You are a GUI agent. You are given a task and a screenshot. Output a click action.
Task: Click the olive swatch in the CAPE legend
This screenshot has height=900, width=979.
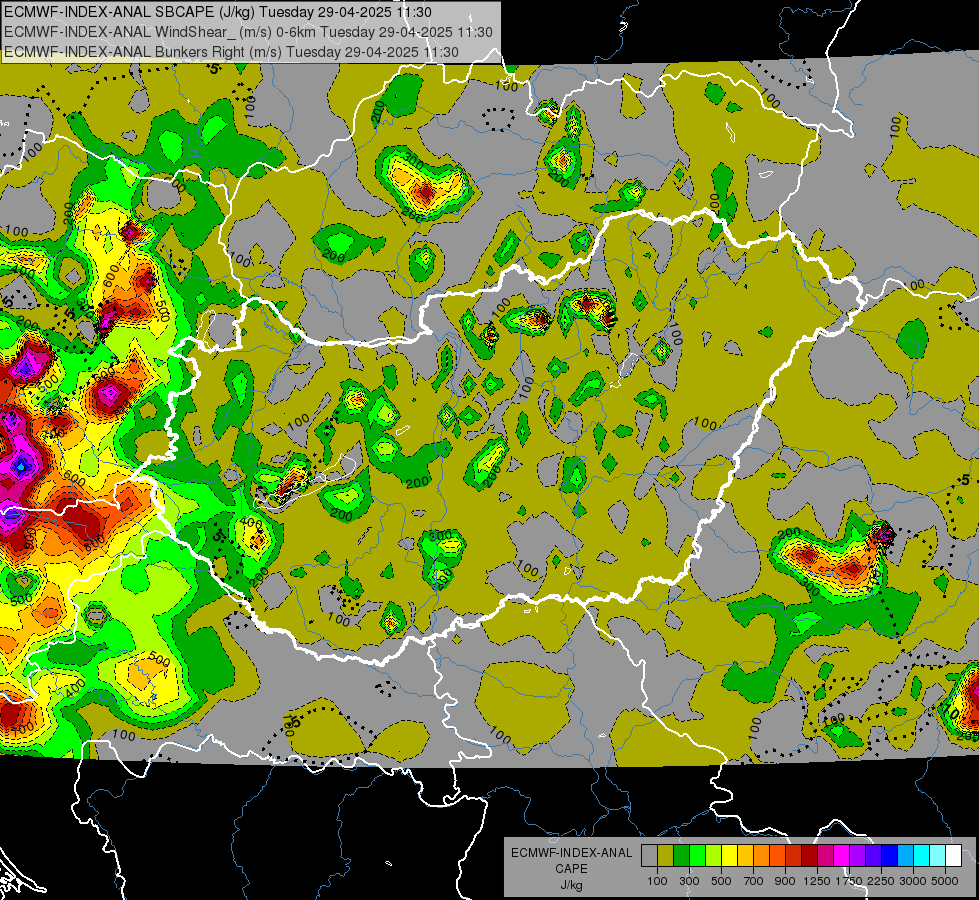[x=666, y=855]
